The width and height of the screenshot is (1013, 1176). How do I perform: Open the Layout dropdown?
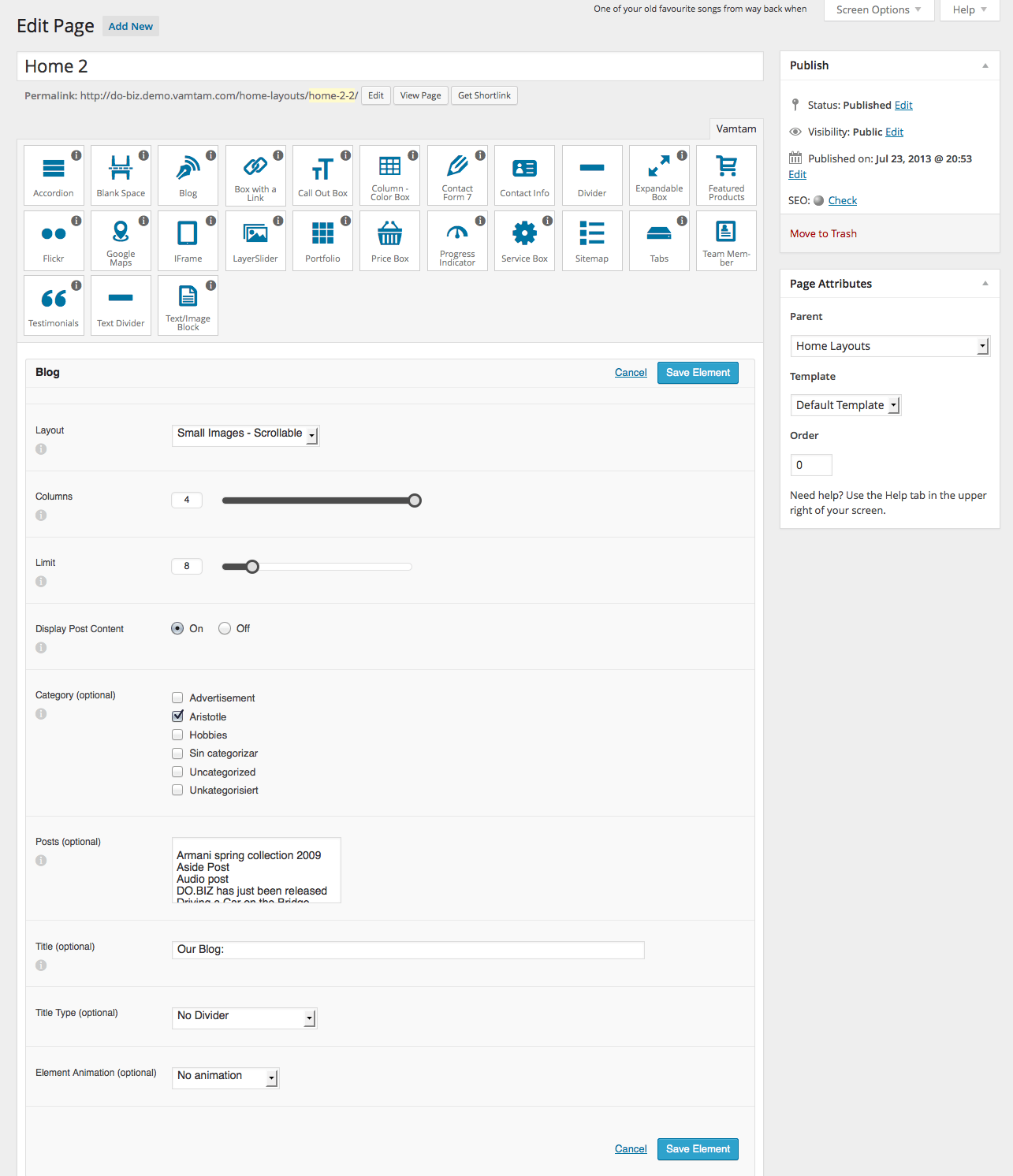(x=245, y=434)
